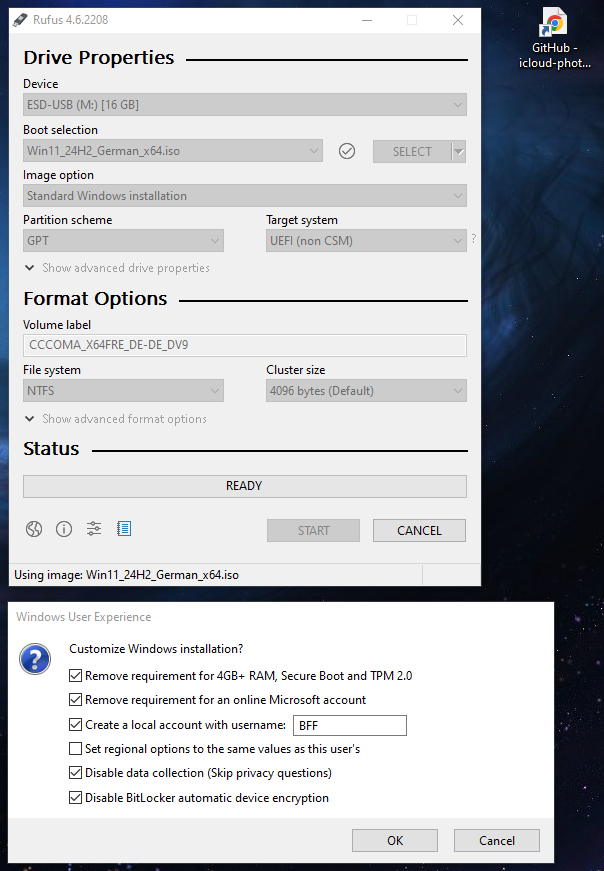Click the START button
This screenshot has height=871, width=604.
[313, 530]
